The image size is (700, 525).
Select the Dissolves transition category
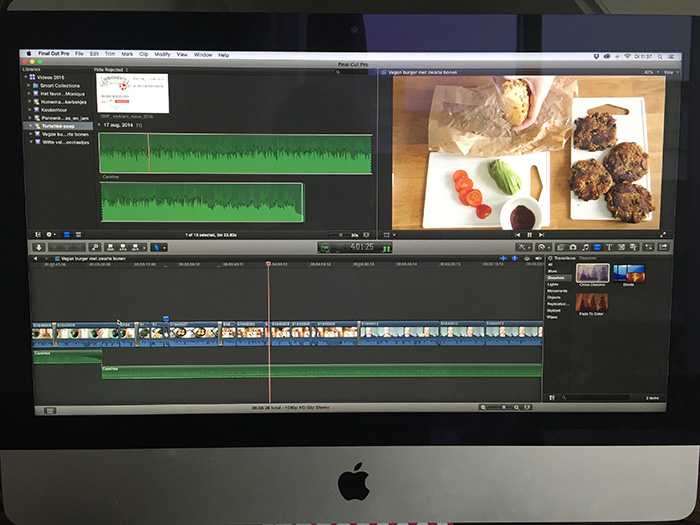pos(556,278)
